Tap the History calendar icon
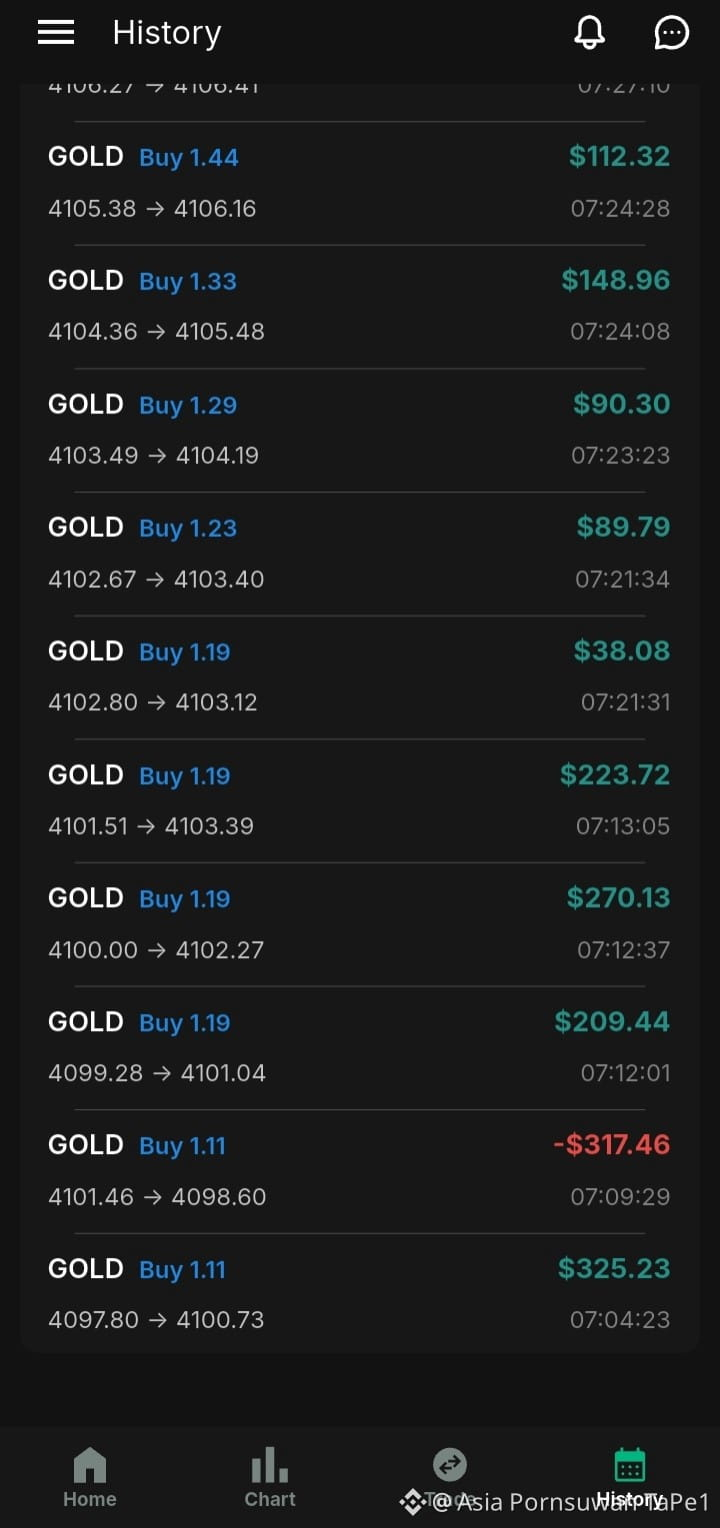 point(630,1466)
